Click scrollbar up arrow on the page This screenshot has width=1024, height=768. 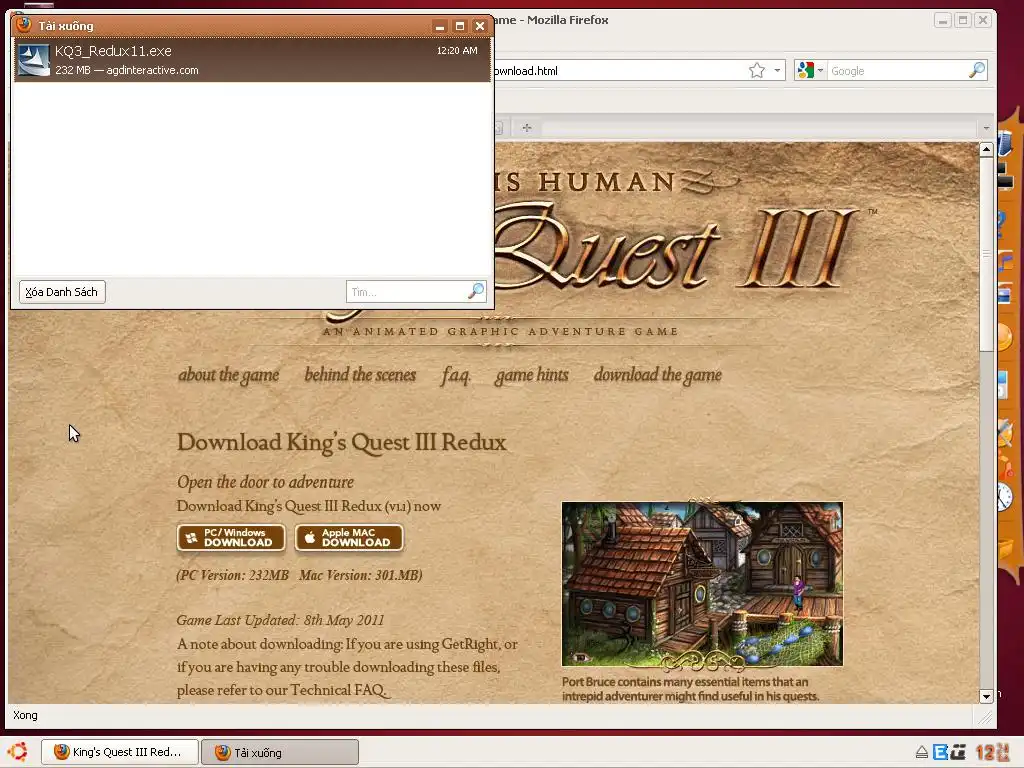(986, 150)
